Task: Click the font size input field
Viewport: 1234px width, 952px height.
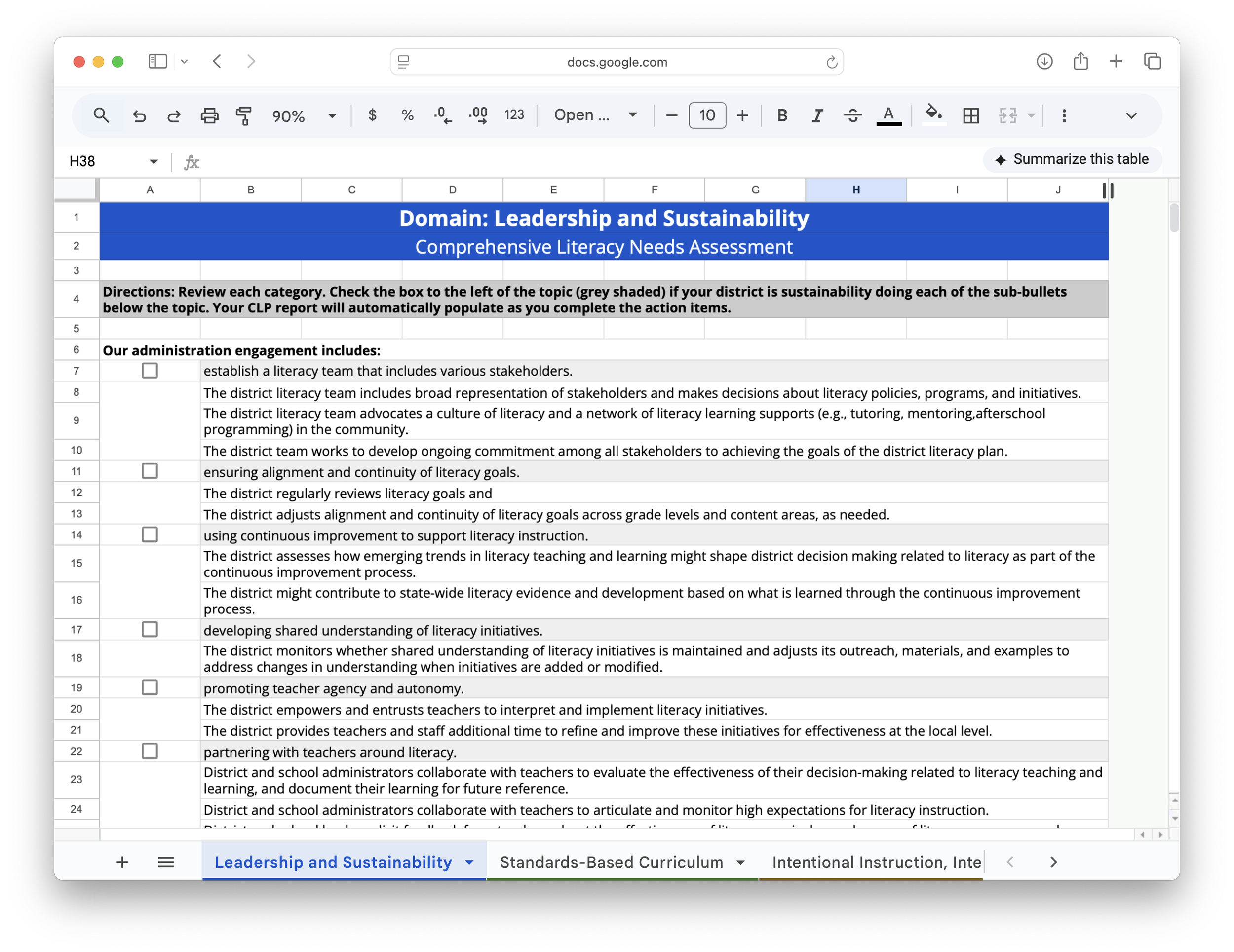Action: tap(707, 116)
